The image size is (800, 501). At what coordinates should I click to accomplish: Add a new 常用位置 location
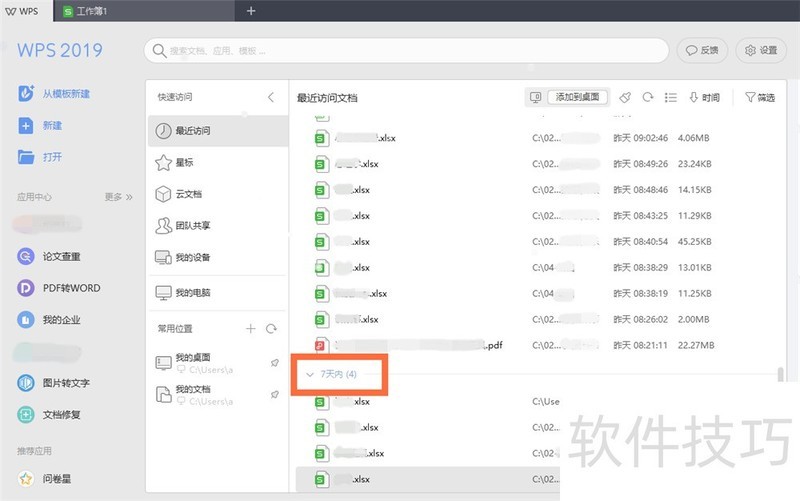(251, 329)
